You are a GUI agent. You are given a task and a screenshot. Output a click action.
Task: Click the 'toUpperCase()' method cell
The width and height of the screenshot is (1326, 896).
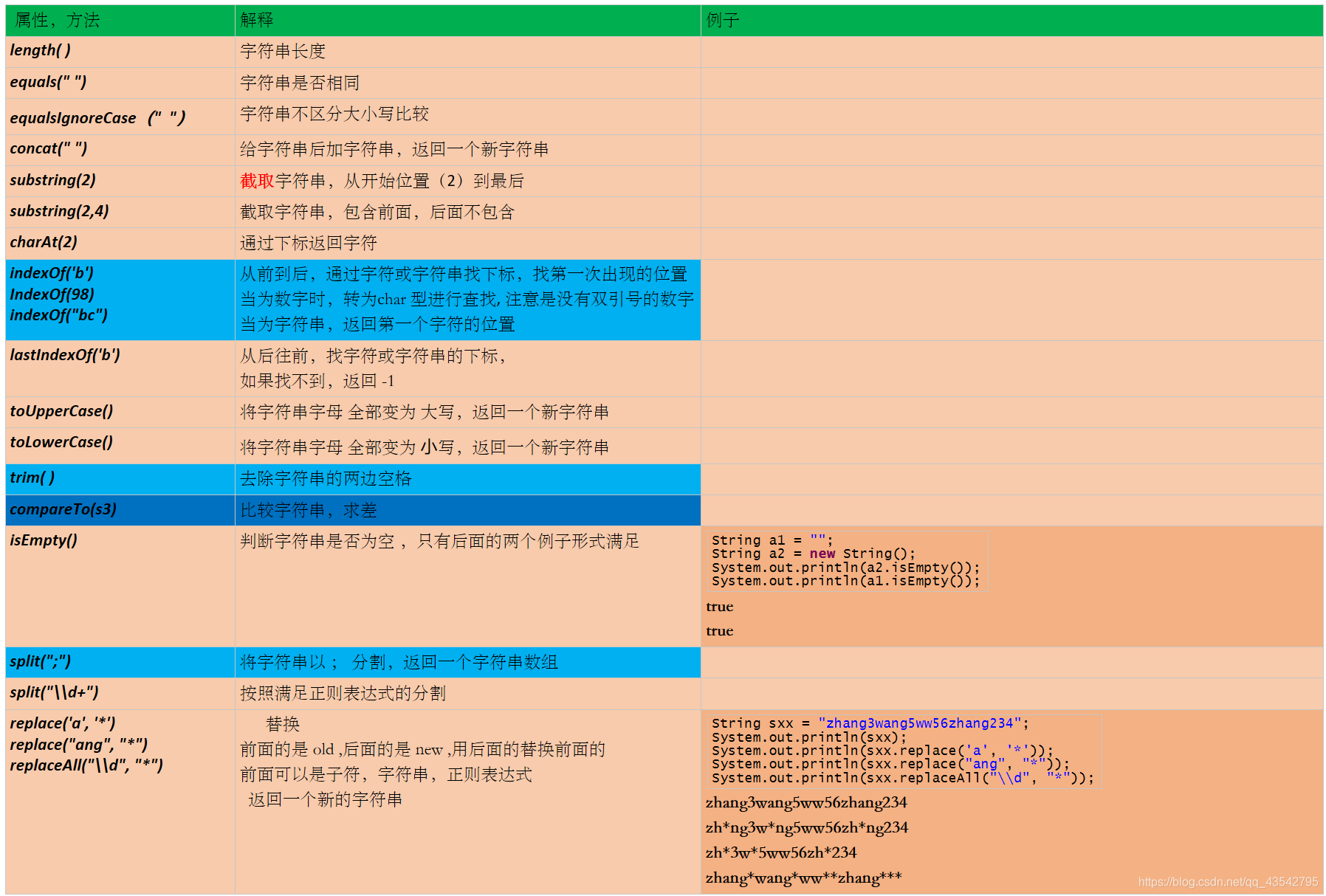pyautogui.click(x=120, y=412)
